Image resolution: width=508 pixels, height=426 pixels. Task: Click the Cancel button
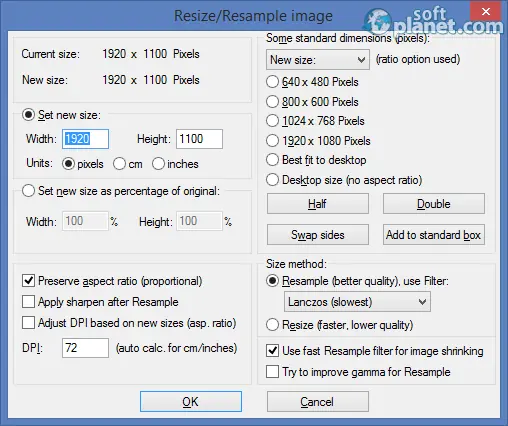pyautogui.click(x=318, y=402)
